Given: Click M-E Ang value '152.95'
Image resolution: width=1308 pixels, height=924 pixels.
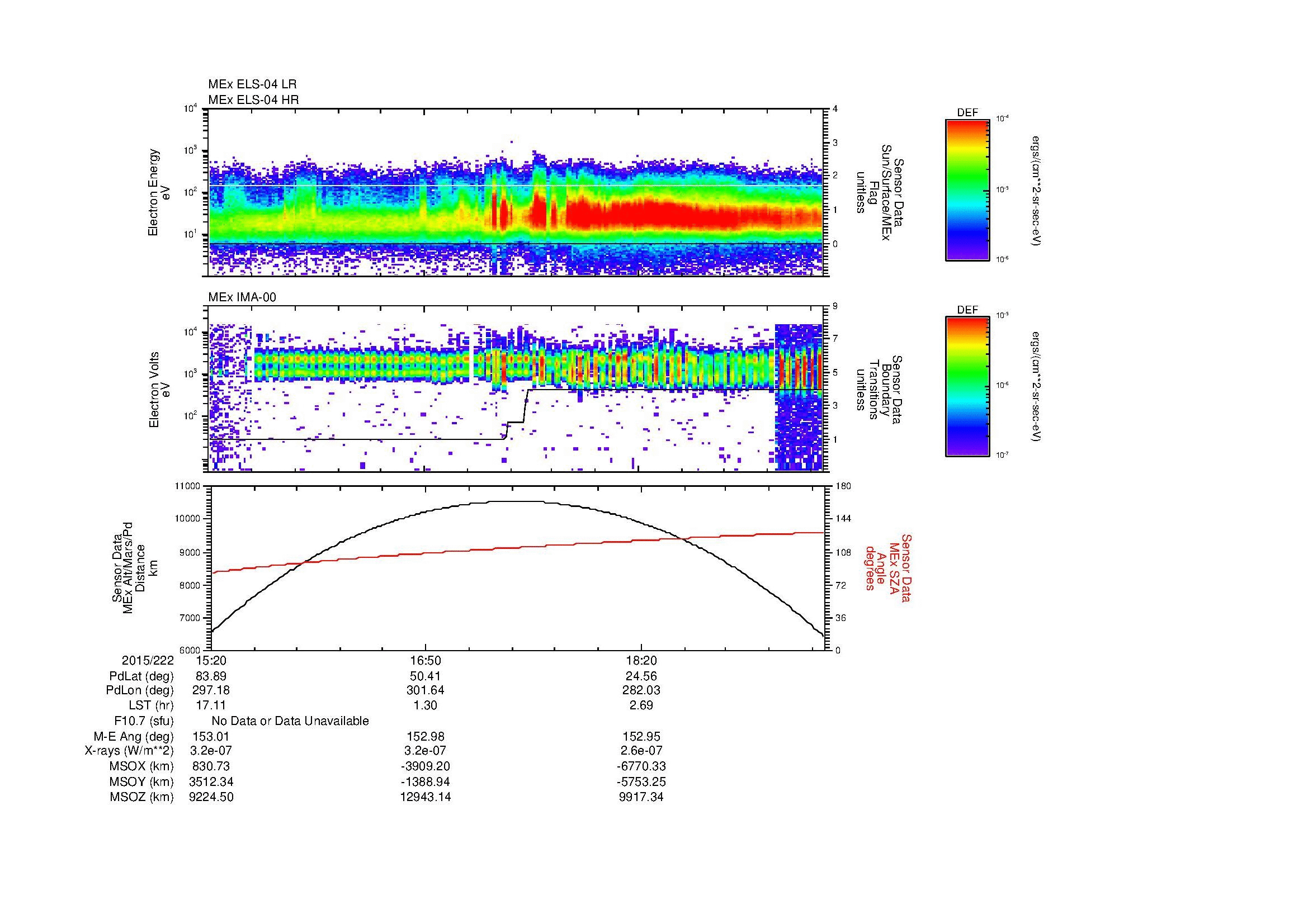Looking at the screenshot, I should tap(641, 737).
